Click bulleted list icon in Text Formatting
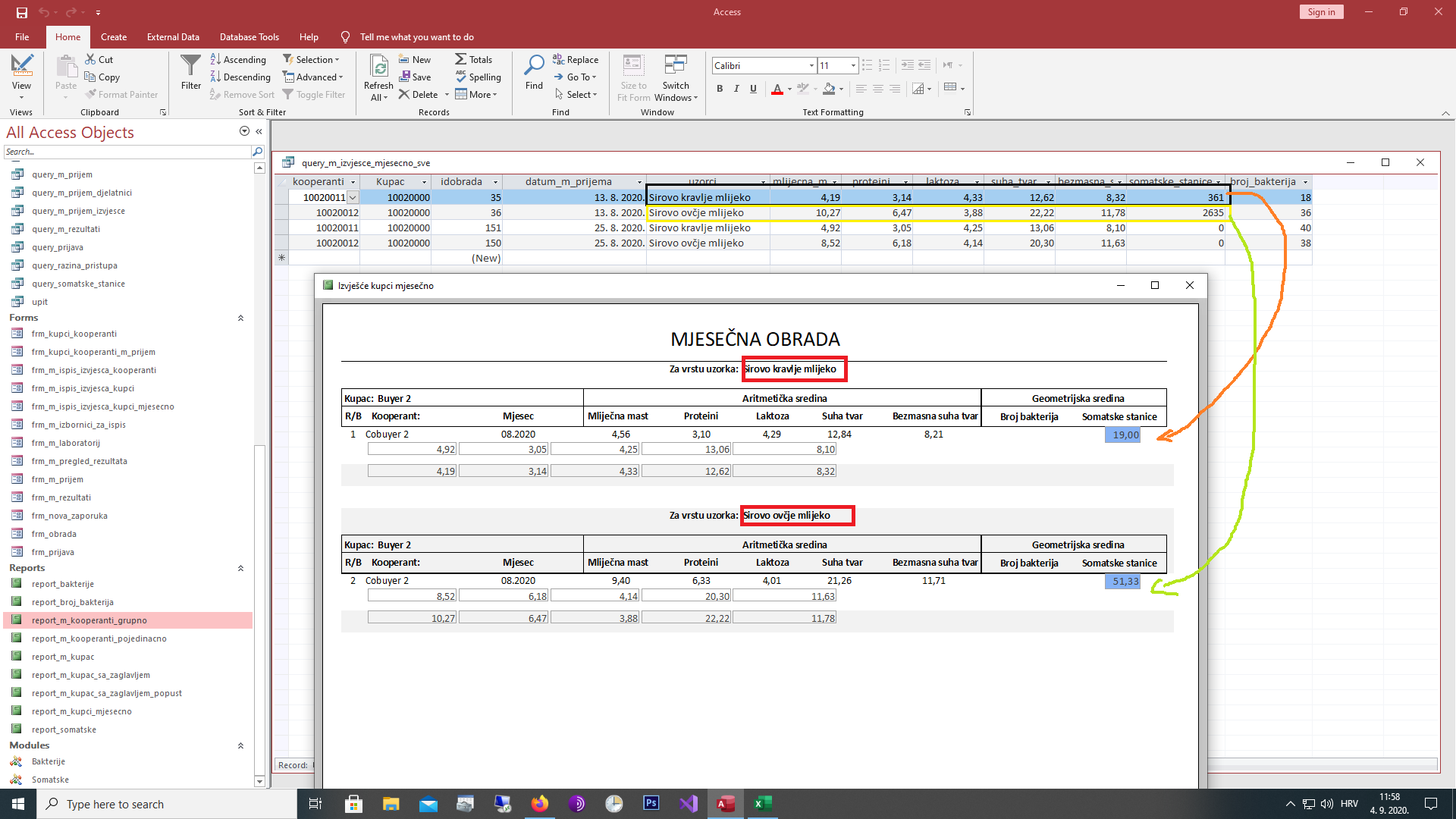 coord(868,66)
